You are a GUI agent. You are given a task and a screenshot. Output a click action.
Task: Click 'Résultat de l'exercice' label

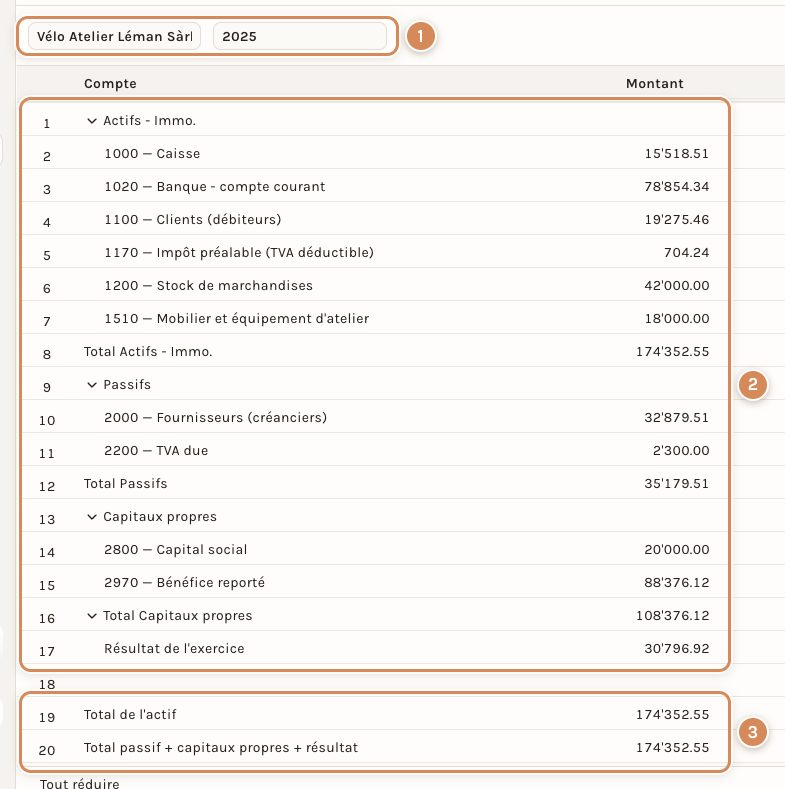(x=174, y=649)
